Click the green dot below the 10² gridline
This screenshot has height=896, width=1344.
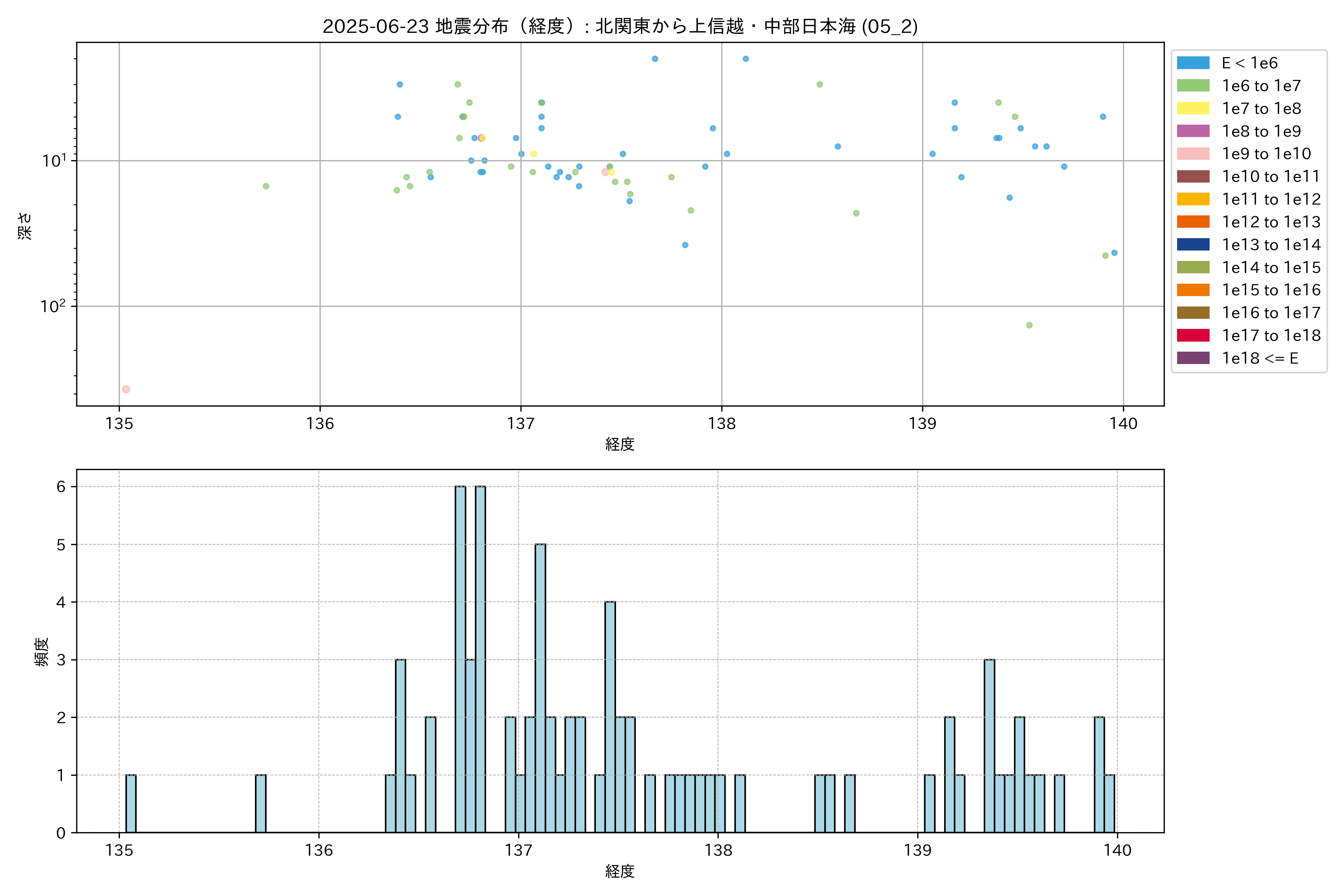point(1029,325)
